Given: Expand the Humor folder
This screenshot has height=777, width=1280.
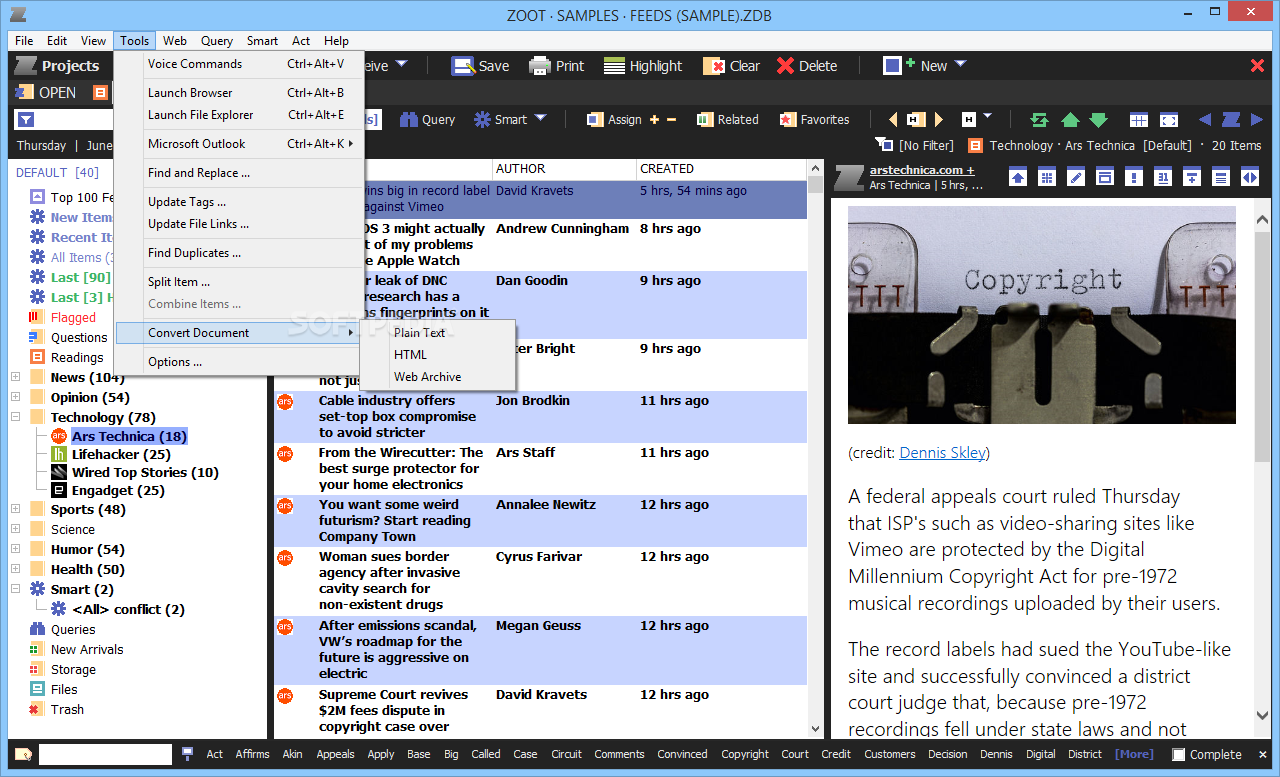Looking at the screenshot, I should (15, 549).
